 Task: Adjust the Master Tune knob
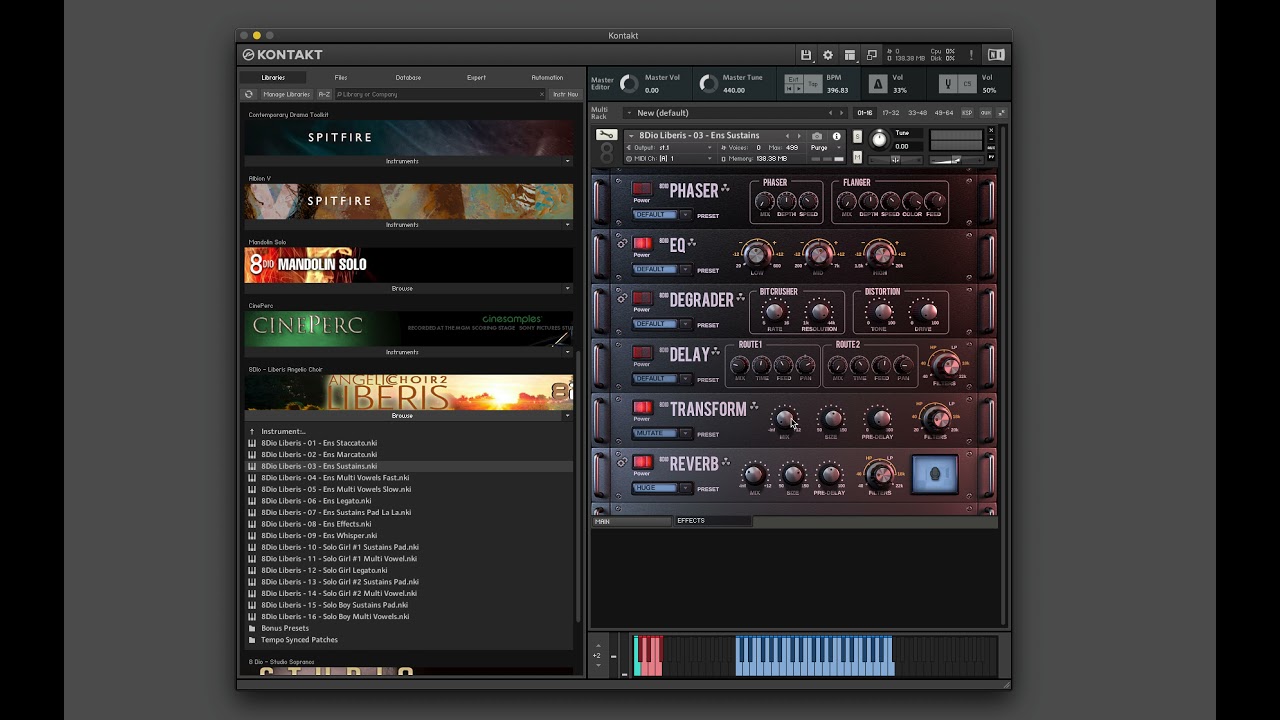pyautogui.click(x=708, y=84)
